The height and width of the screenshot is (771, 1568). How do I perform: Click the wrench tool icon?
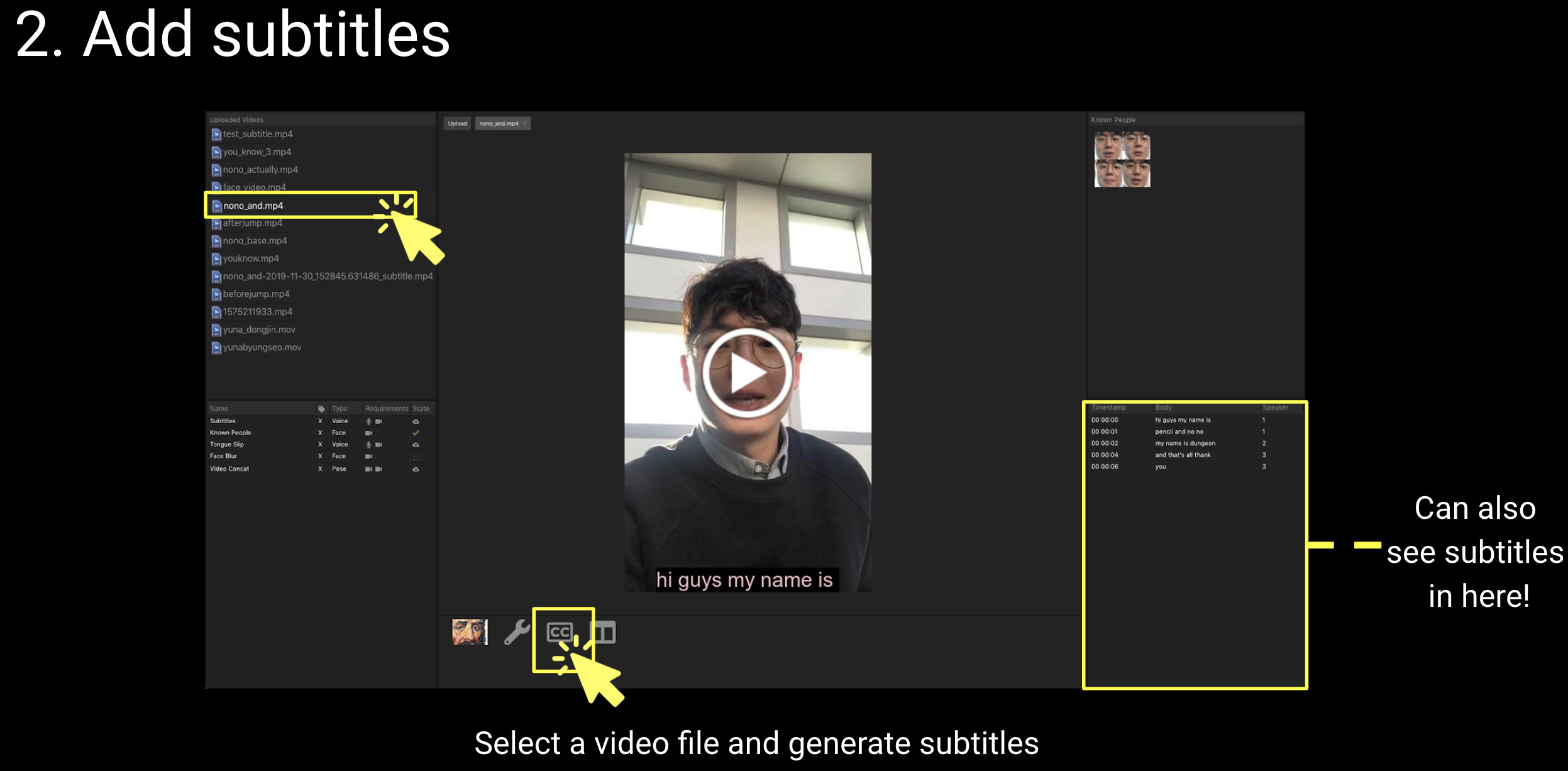tap(517, 632)
